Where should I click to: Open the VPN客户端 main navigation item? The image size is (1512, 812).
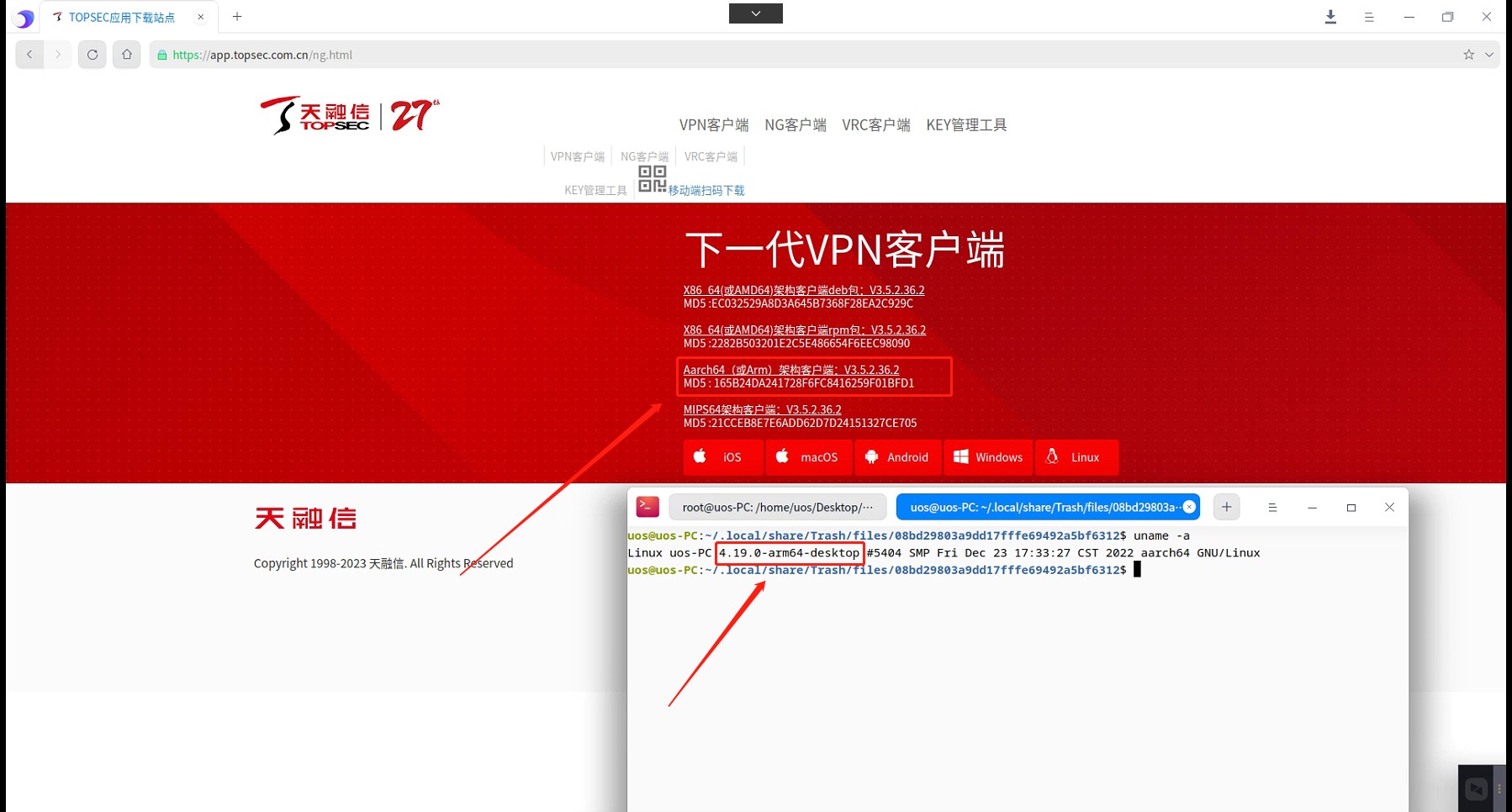point(714,124)
